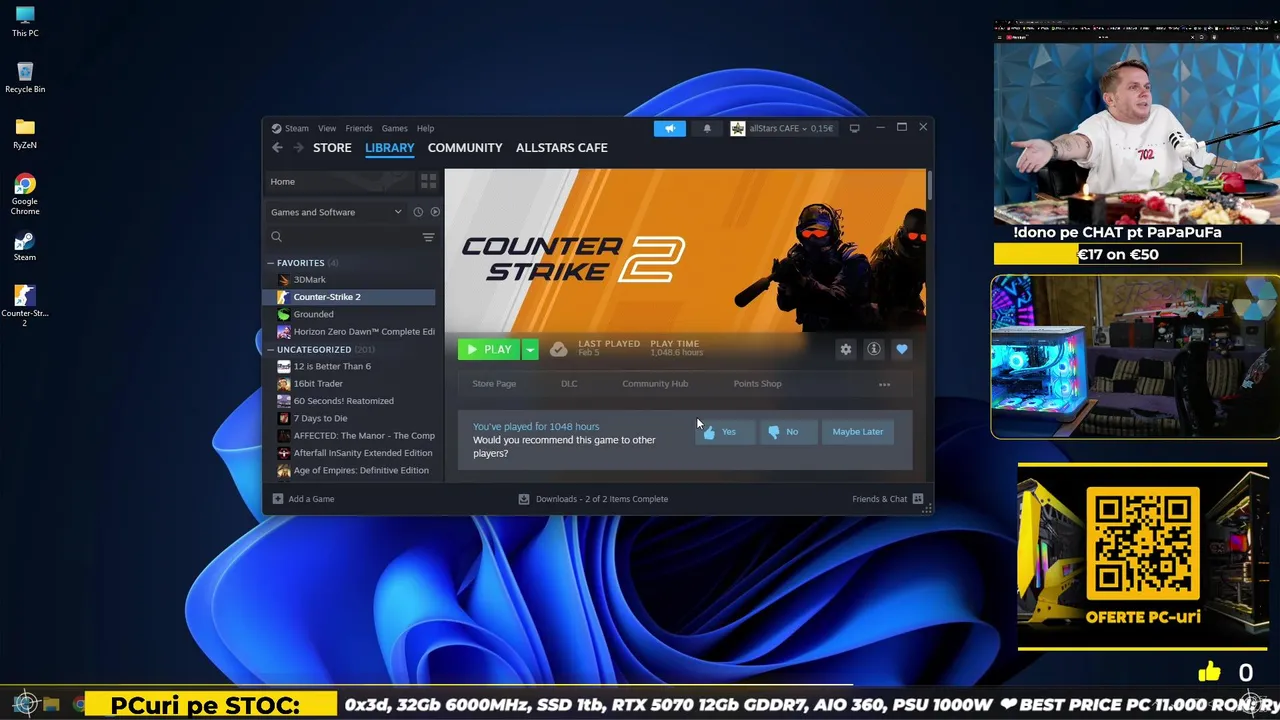This screenshot has height=720, width=1280.
Task: Open the Recycle Bin desktop icon
Action: coord(25,77)
